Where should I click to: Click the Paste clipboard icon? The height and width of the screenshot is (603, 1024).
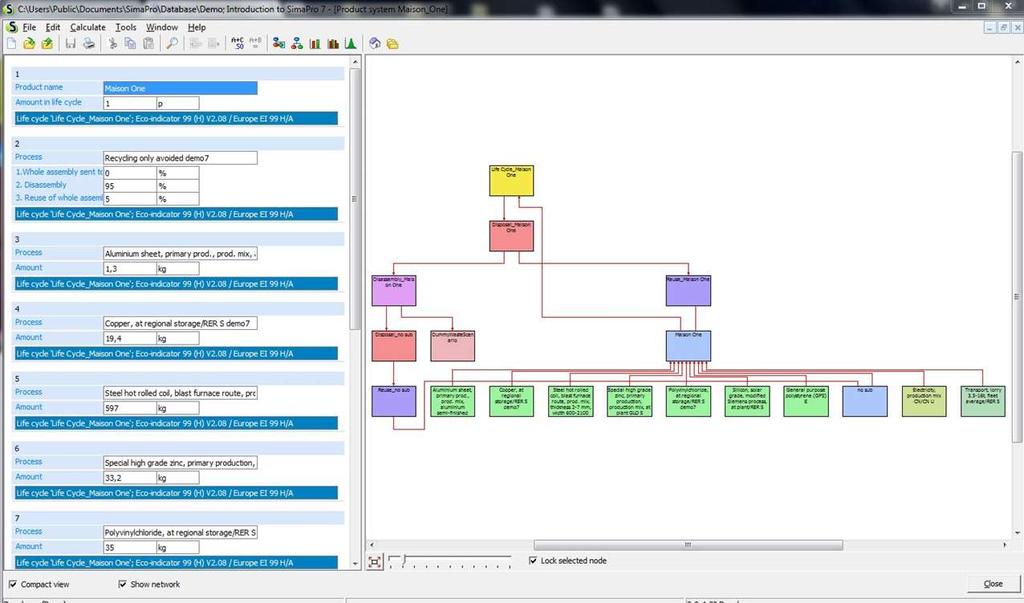click(148, 44)
